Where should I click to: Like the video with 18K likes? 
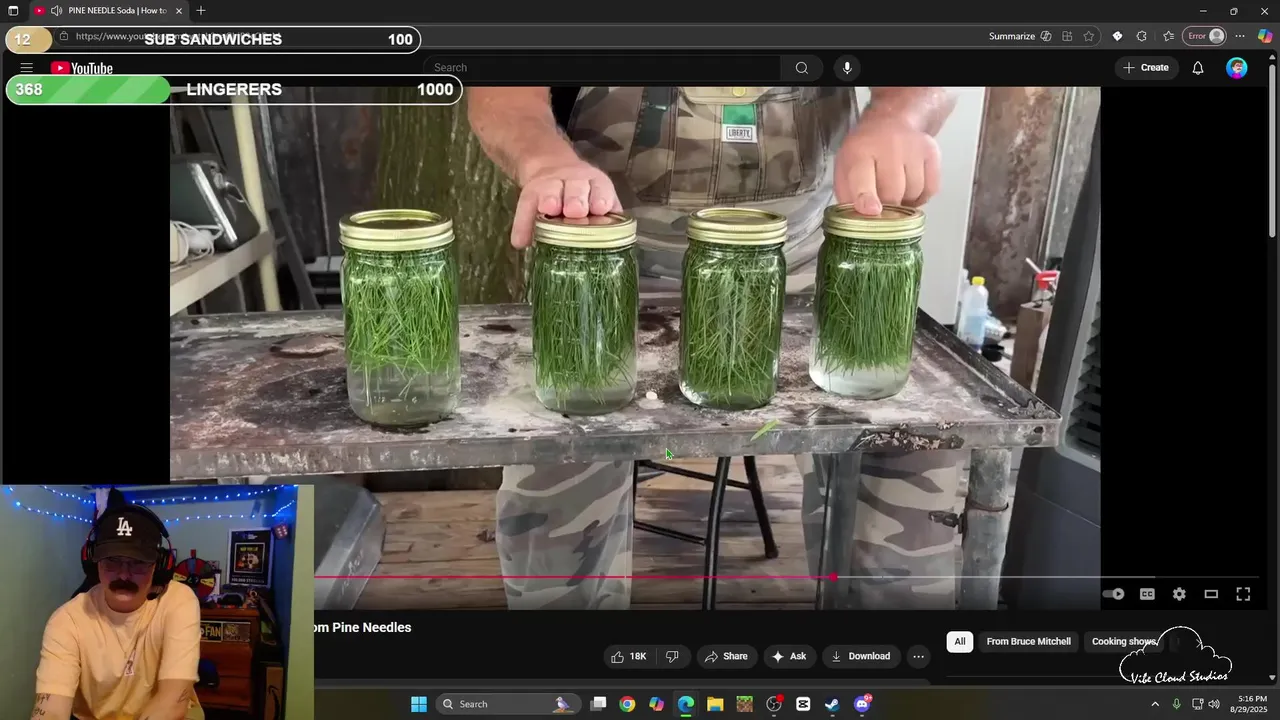click(629, 656)
